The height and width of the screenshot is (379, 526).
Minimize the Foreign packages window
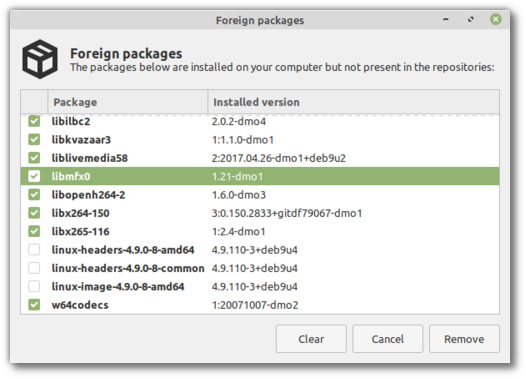click(x=445, y=19)
